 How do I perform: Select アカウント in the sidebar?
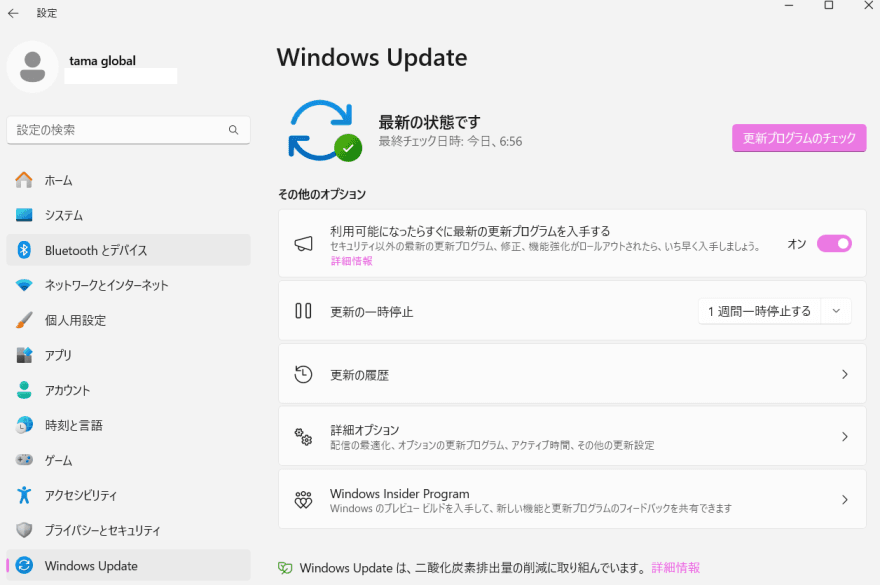tap(67, 390)
